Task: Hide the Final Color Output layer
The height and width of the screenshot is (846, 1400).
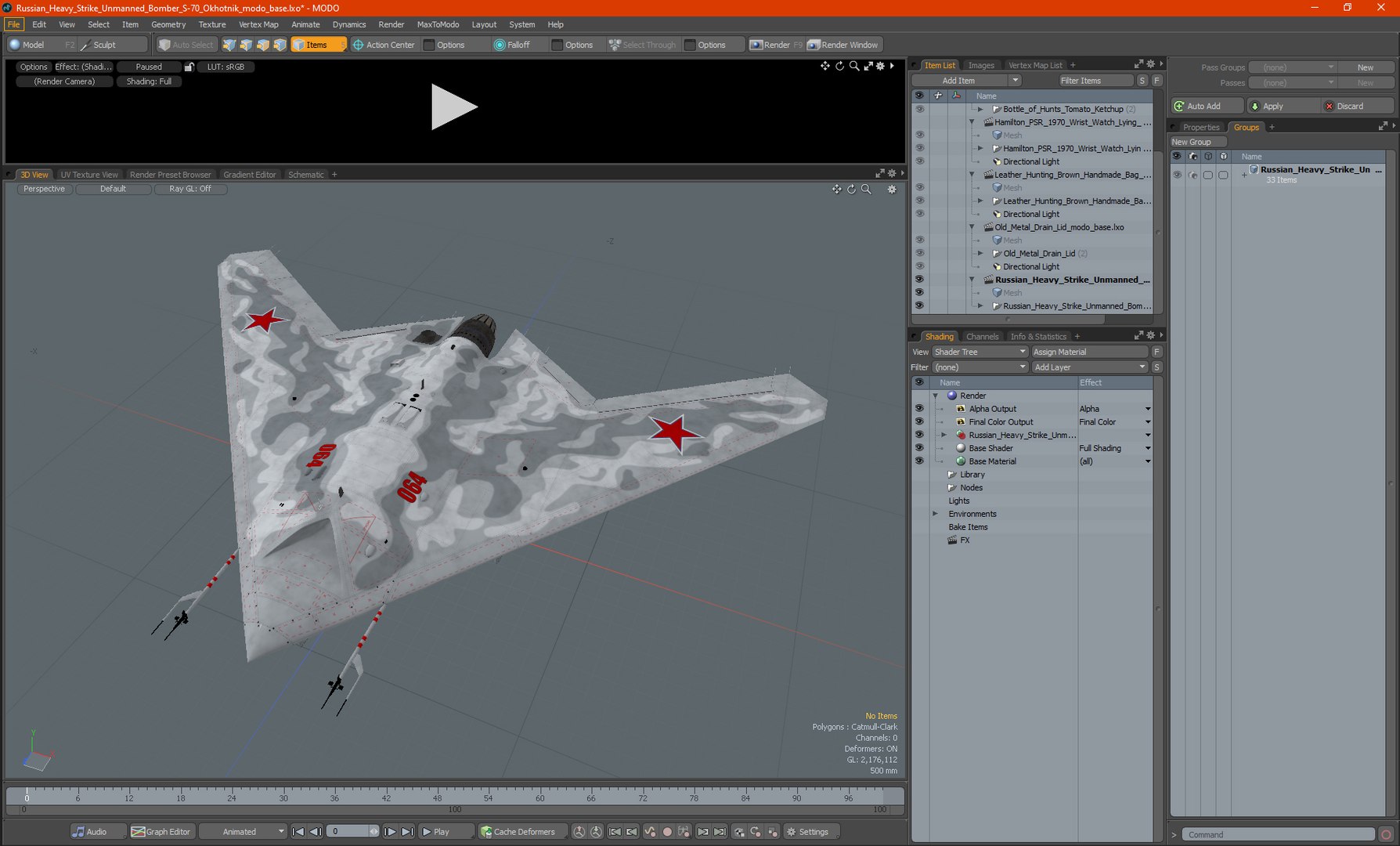Action: [919, 421]
